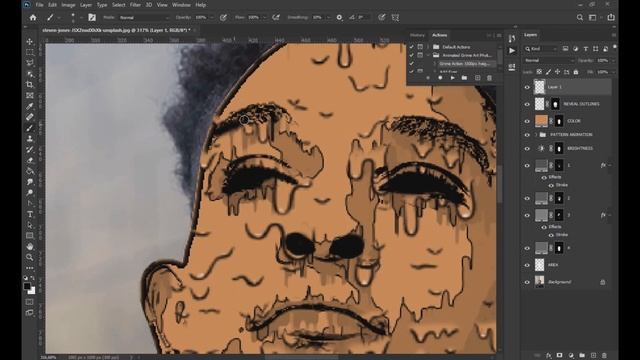This screenshot has width=640, height=360.
Task: Open the brush settings panel icon
Action: pyautogui.click(x=92, y=18)
